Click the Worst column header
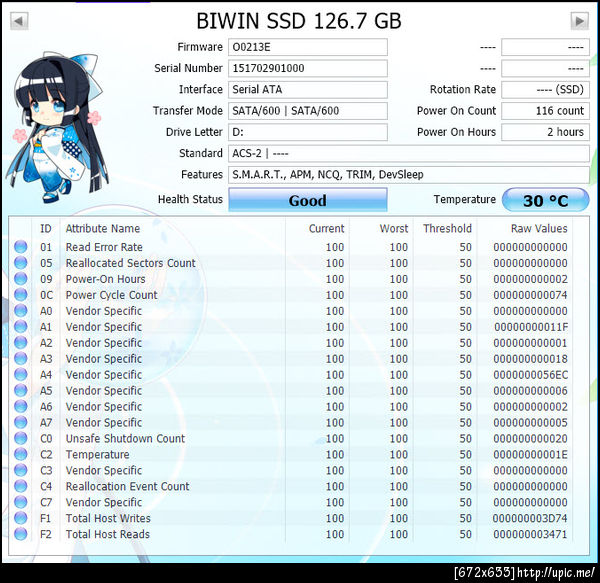 click(x=394, y=228)
